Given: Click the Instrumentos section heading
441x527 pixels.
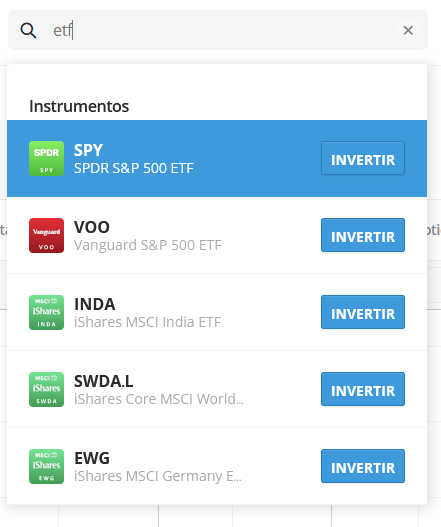Looking at the screenshot, I should (x=79, y=106).
